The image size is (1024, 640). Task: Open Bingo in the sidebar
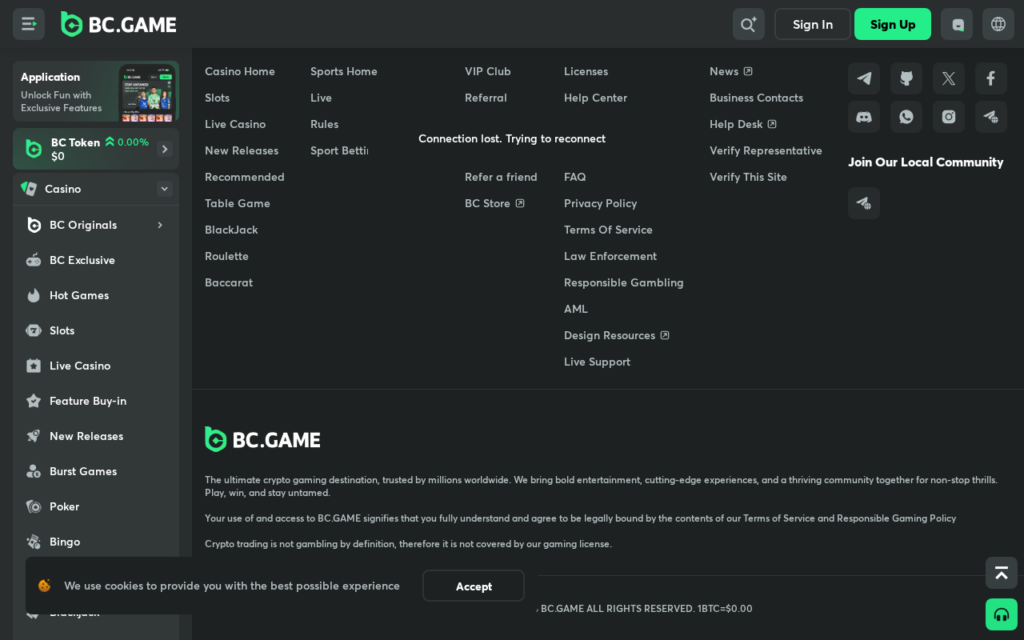tap(96, 542)
